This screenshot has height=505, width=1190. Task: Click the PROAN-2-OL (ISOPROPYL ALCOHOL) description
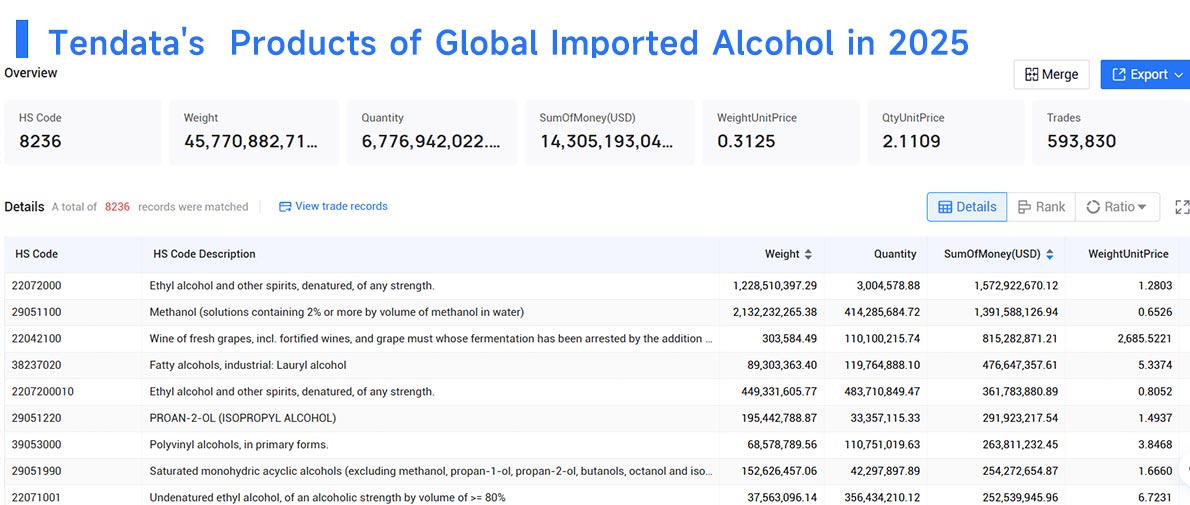(x=243, y=418)
